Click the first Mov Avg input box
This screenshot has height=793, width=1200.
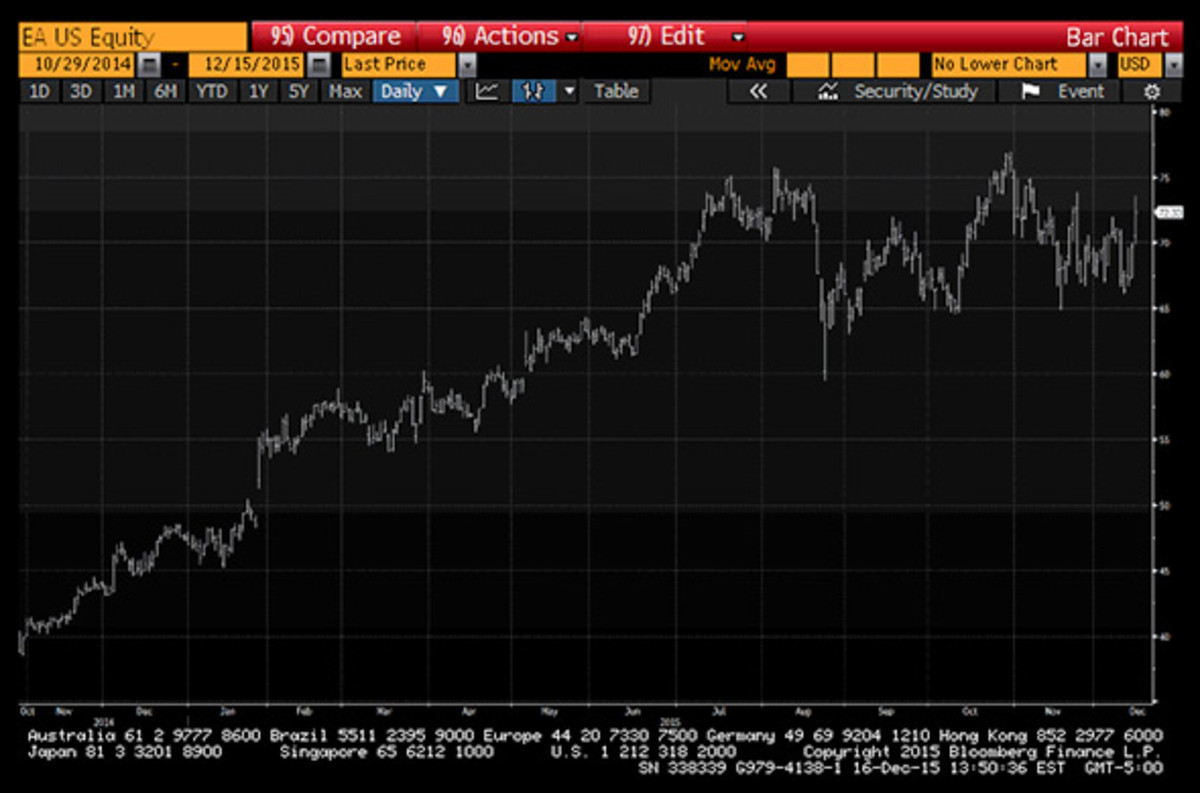[x=808, y=65]
